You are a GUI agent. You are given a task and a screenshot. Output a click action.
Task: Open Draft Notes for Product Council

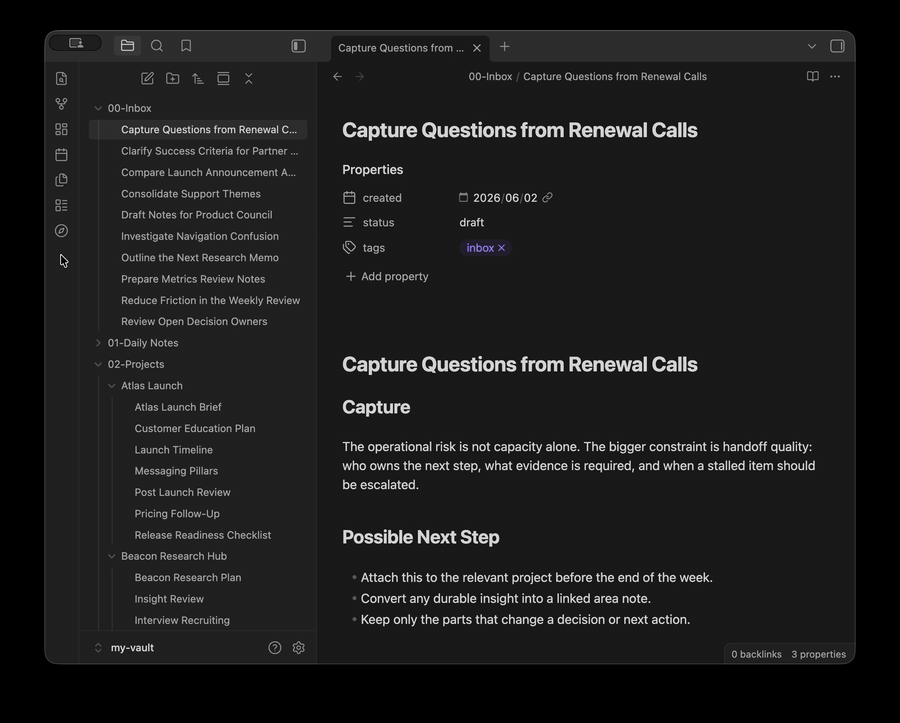[196, 215]
